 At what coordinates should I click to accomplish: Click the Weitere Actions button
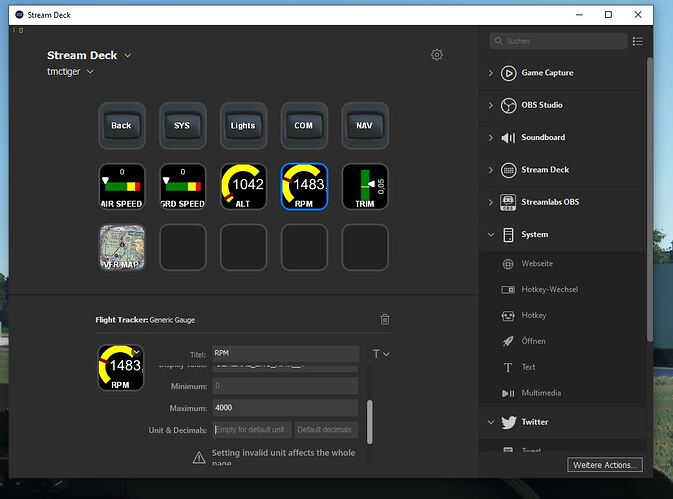click(x=605, y=465)
